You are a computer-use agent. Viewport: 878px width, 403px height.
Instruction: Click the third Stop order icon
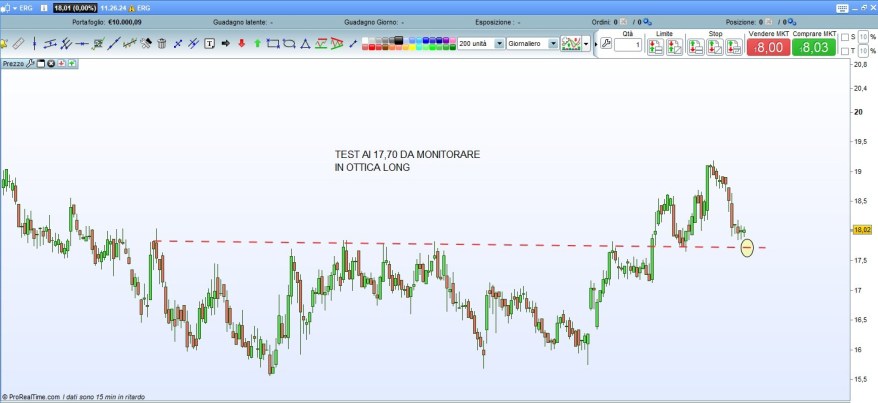(734, 47)
